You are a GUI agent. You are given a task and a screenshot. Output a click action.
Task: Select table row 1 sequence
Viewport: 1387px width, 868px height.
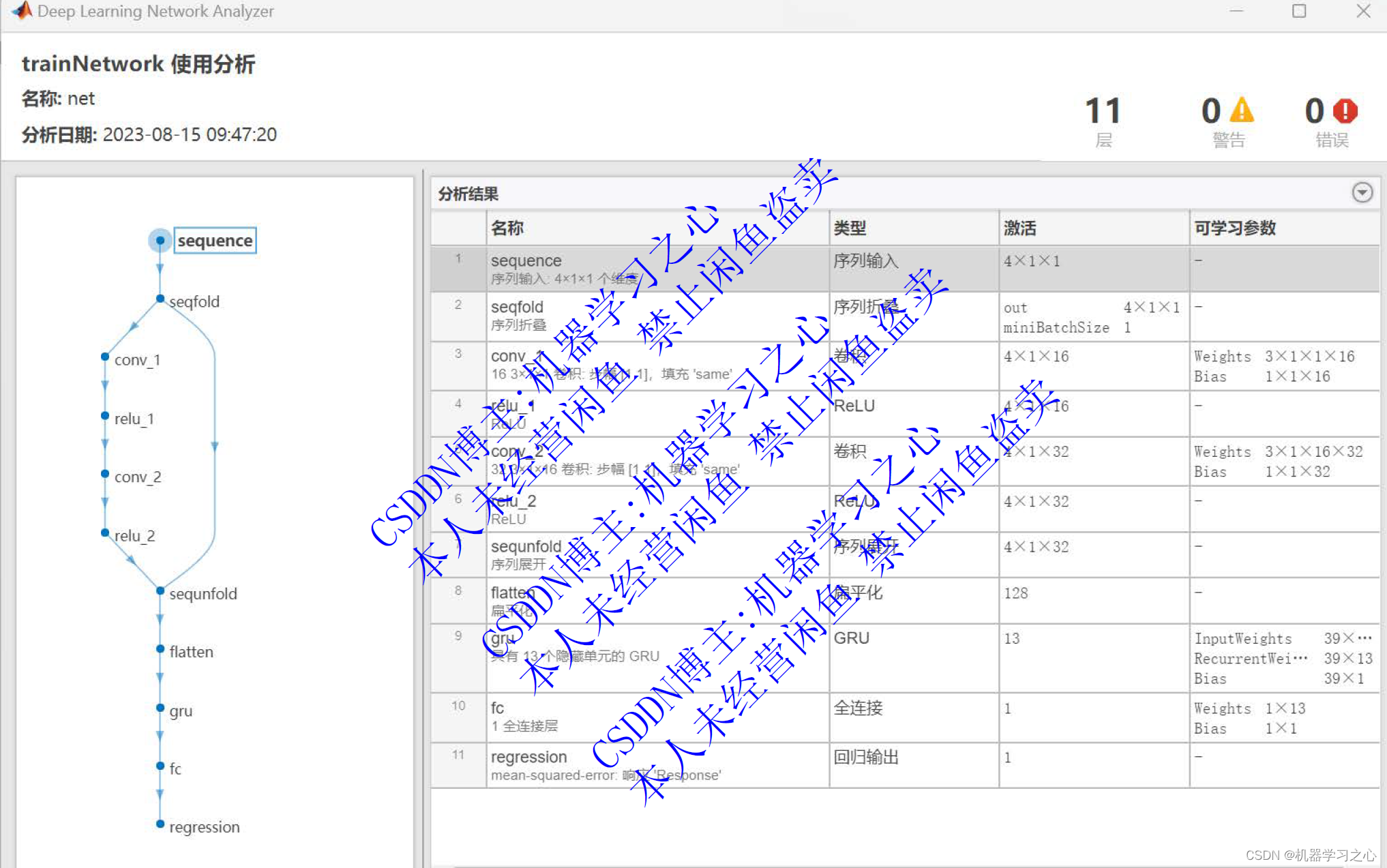coord(905,269)
